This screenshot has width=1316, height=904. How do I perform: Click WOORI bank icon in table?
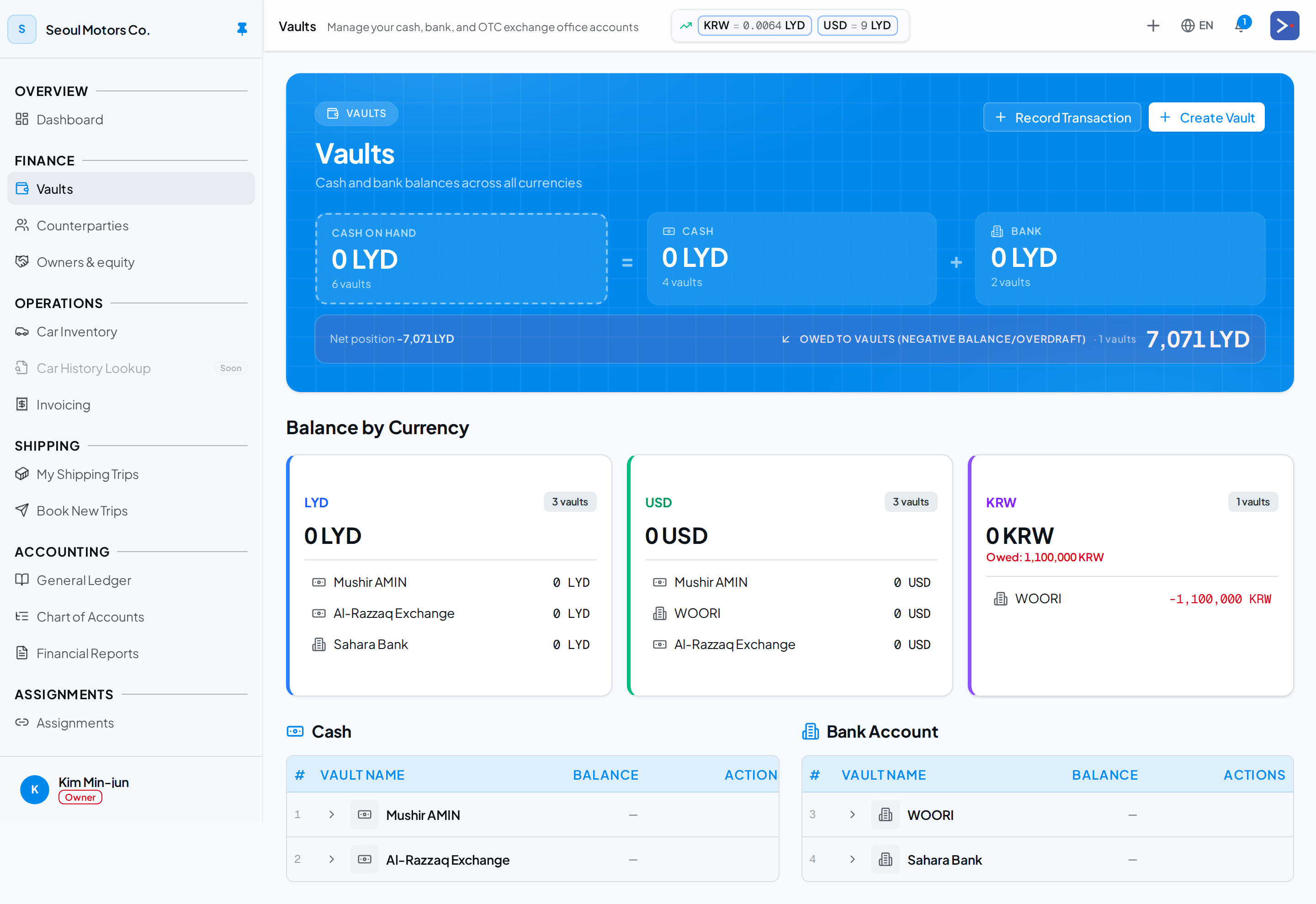coord(886,814)
